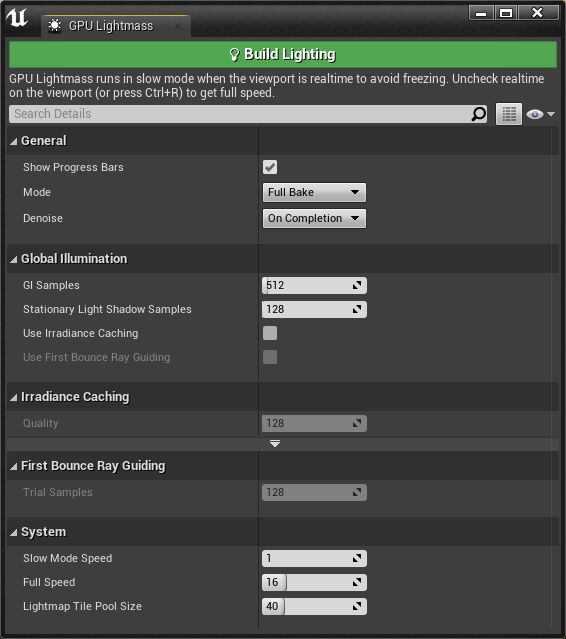Image resolution: width=566 pixels, height=639 pixels.
Task: Click the Build Lighting button
Action: click(x=283, y=54)
